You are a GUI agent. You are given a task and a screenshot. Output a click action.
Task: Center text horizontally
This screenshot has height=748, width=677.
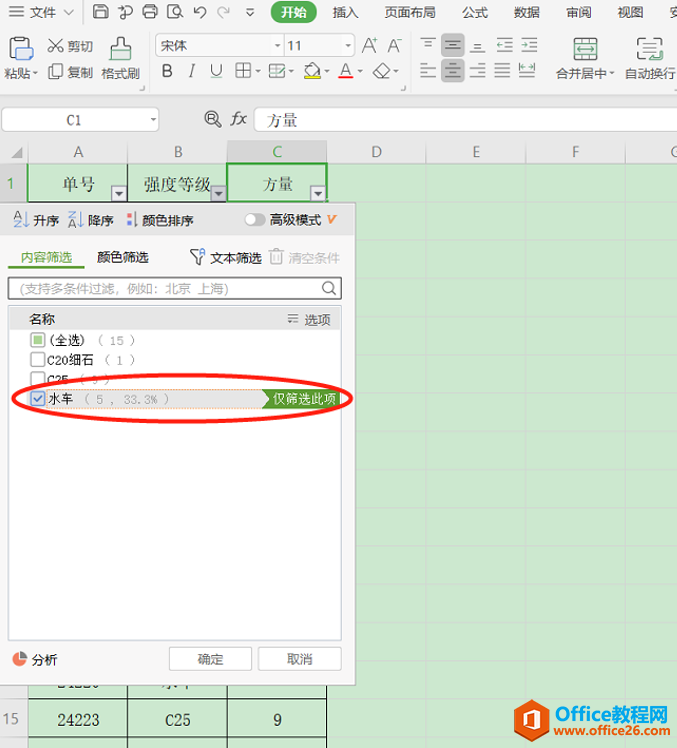point(452,71)
